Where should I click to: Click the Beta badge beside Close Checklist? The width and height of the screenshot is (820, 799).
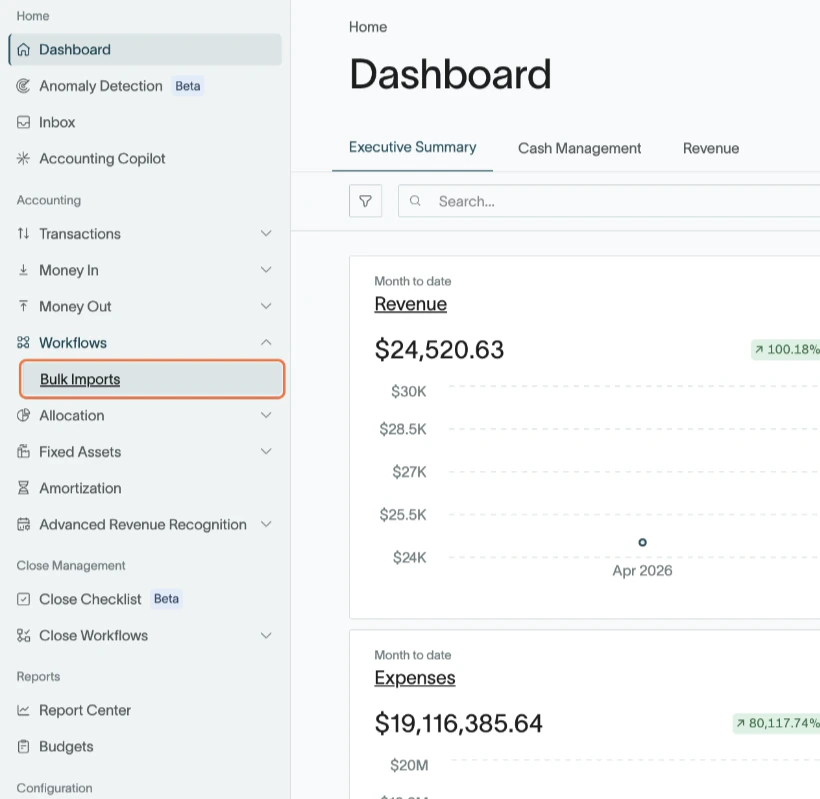[x=166, y=599]
